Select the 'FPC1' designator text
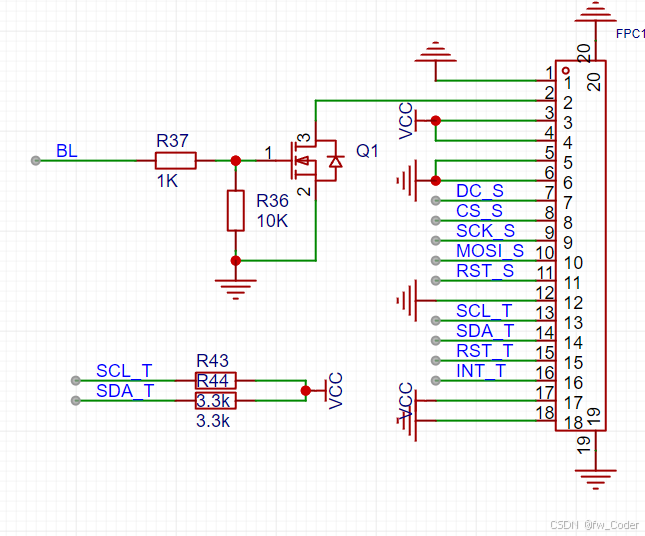 click(x=629, y=34)
